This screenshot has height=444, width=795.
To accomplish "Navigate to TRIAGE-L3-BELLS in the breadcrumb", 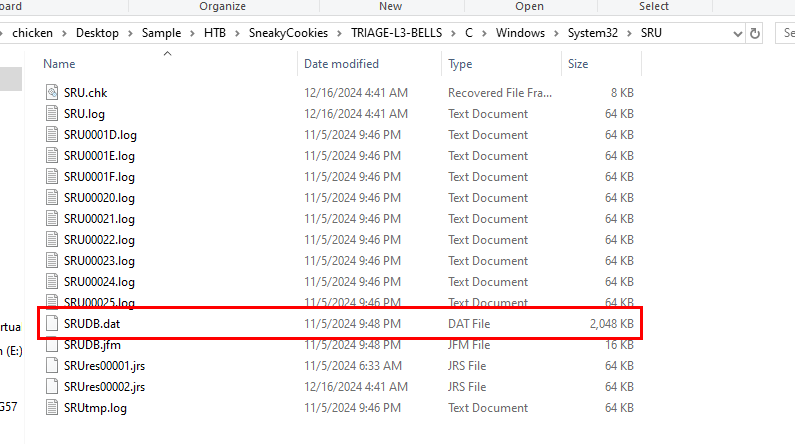I will coord(395,33).
